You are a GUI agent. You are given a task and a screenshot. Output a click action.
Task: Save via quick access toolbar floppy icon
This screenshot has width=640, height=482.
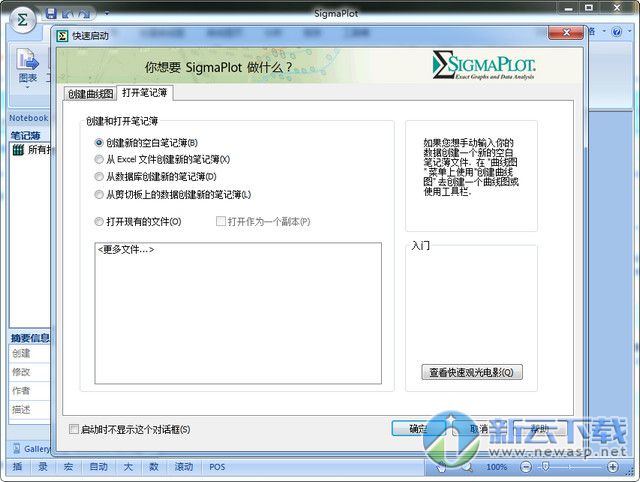(x=51, y=14)
